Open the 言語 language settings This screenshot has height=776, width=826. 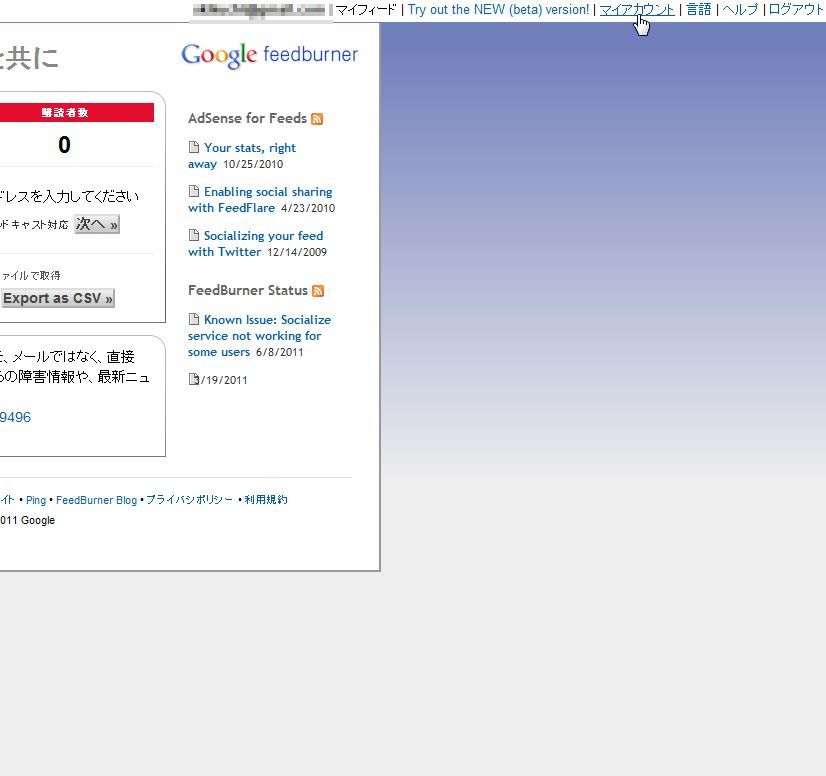click(699, 9)
